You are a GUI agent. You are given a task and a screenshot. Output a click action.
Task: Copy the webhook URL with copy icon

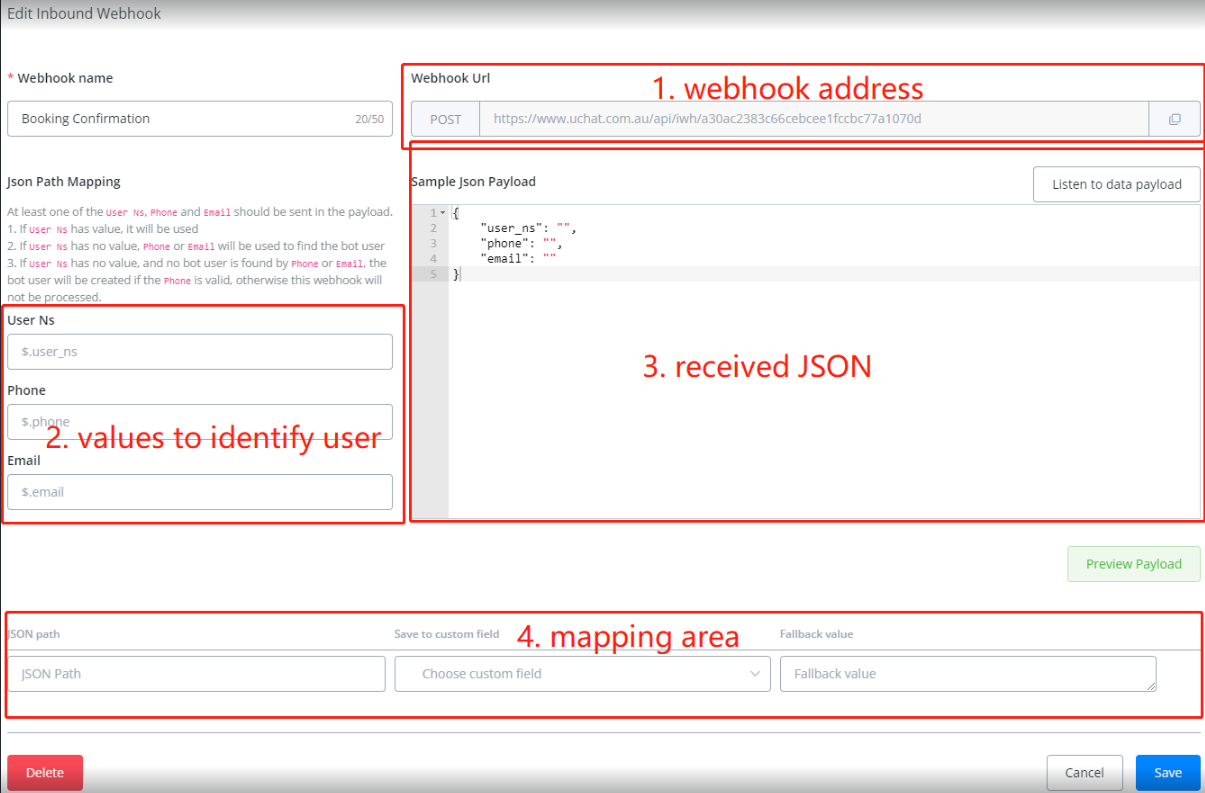point(1174,119)
